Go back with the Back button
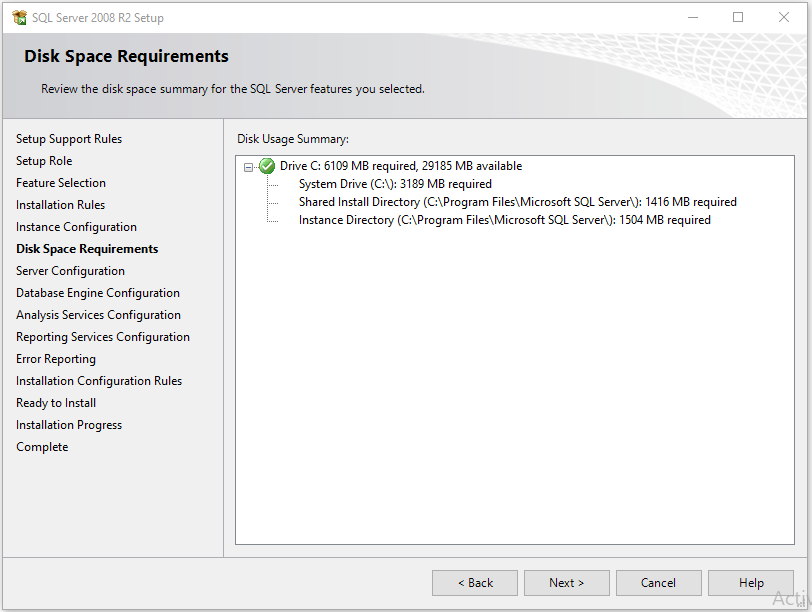Viewport: 812px width, 612px height. click(x=475, y=583)
